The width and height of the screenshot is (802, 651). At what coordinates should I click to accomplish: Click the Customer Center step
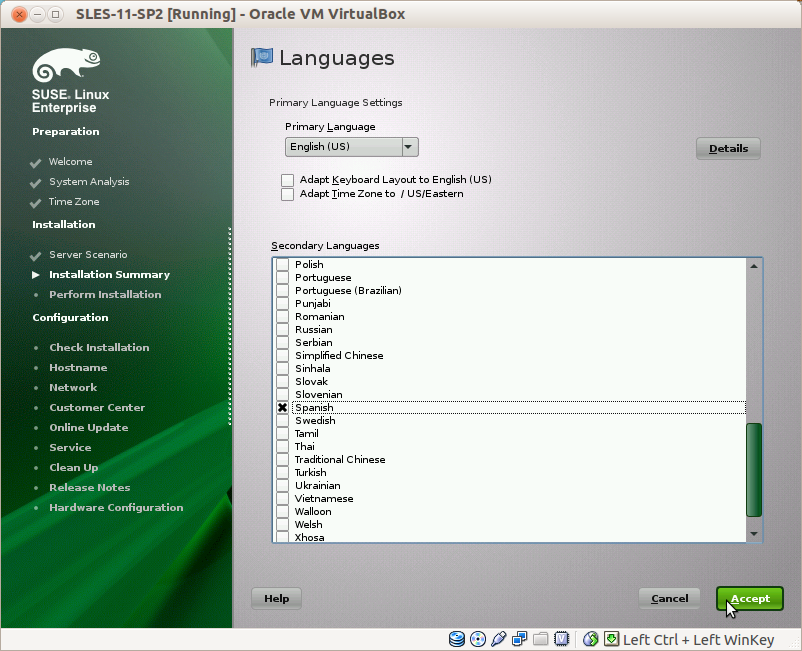[97, 408]
